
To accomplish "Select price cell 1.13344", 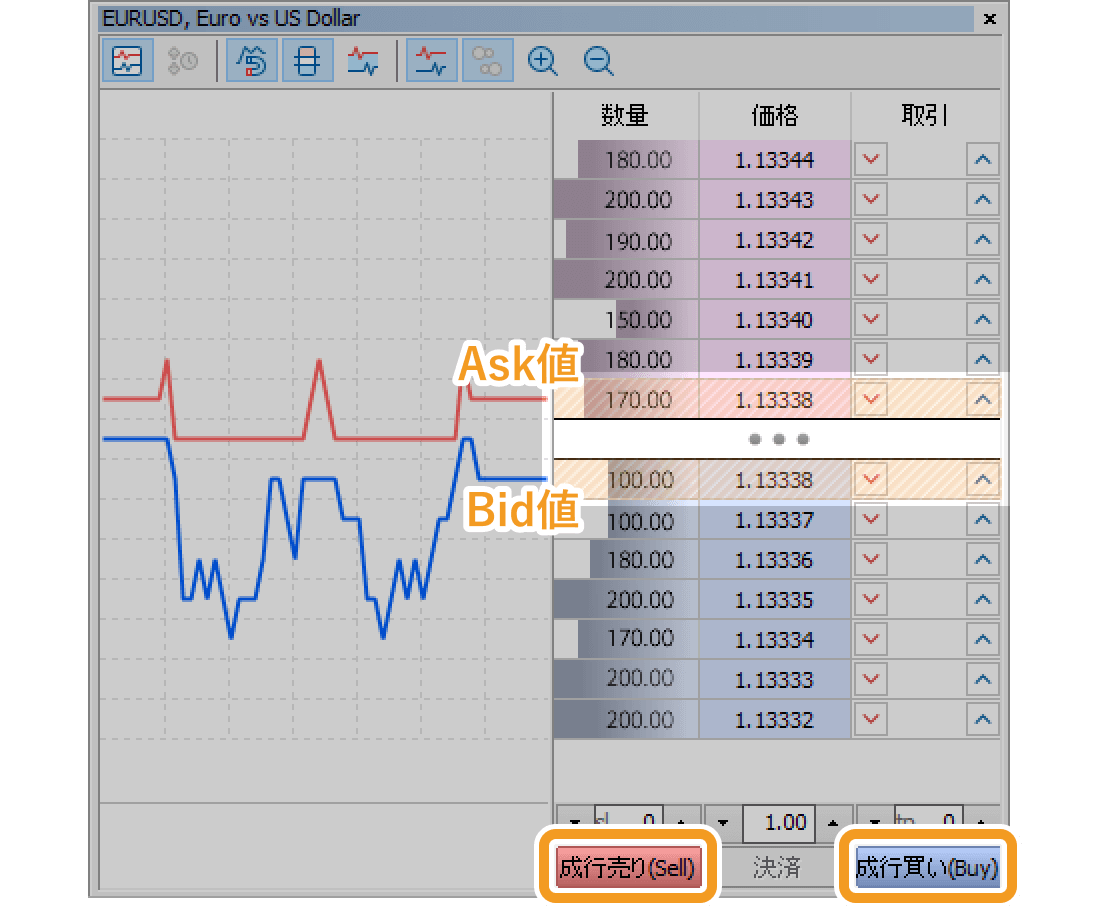I will (x=774, y=160).
